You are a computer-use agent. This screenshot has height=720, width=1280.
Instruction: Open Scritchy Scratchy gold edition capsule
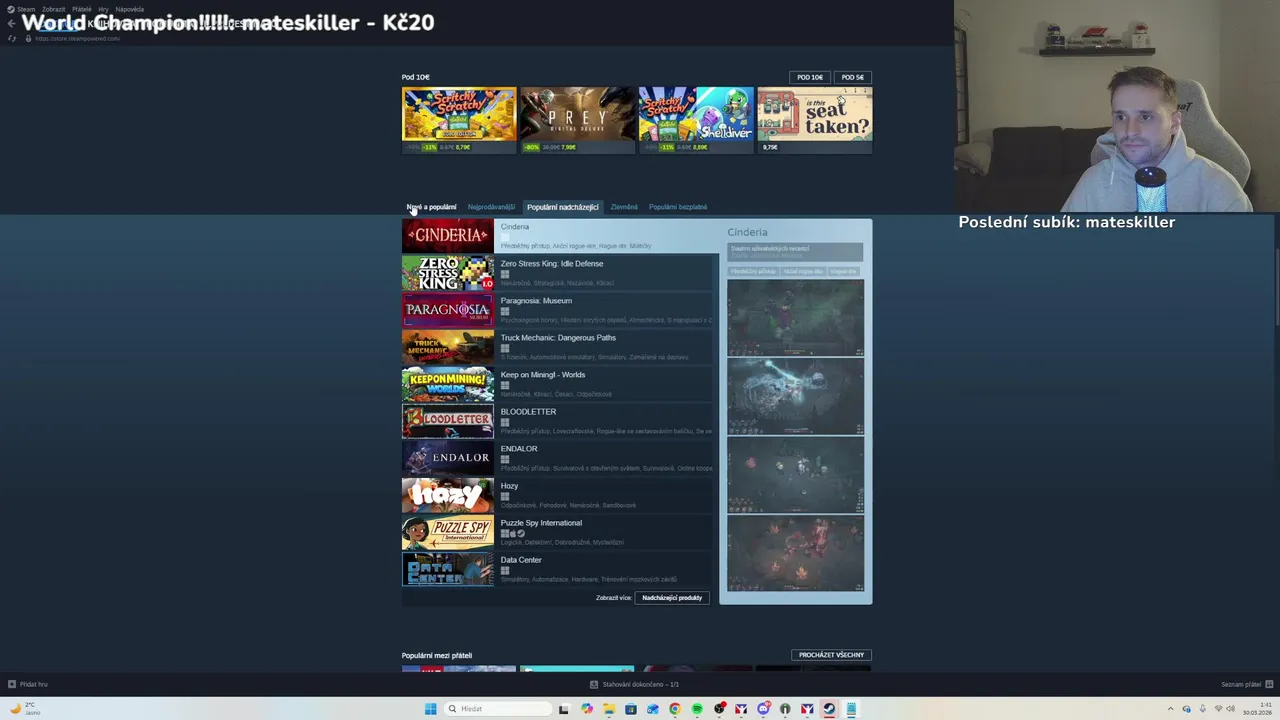[x=459, y=120]
